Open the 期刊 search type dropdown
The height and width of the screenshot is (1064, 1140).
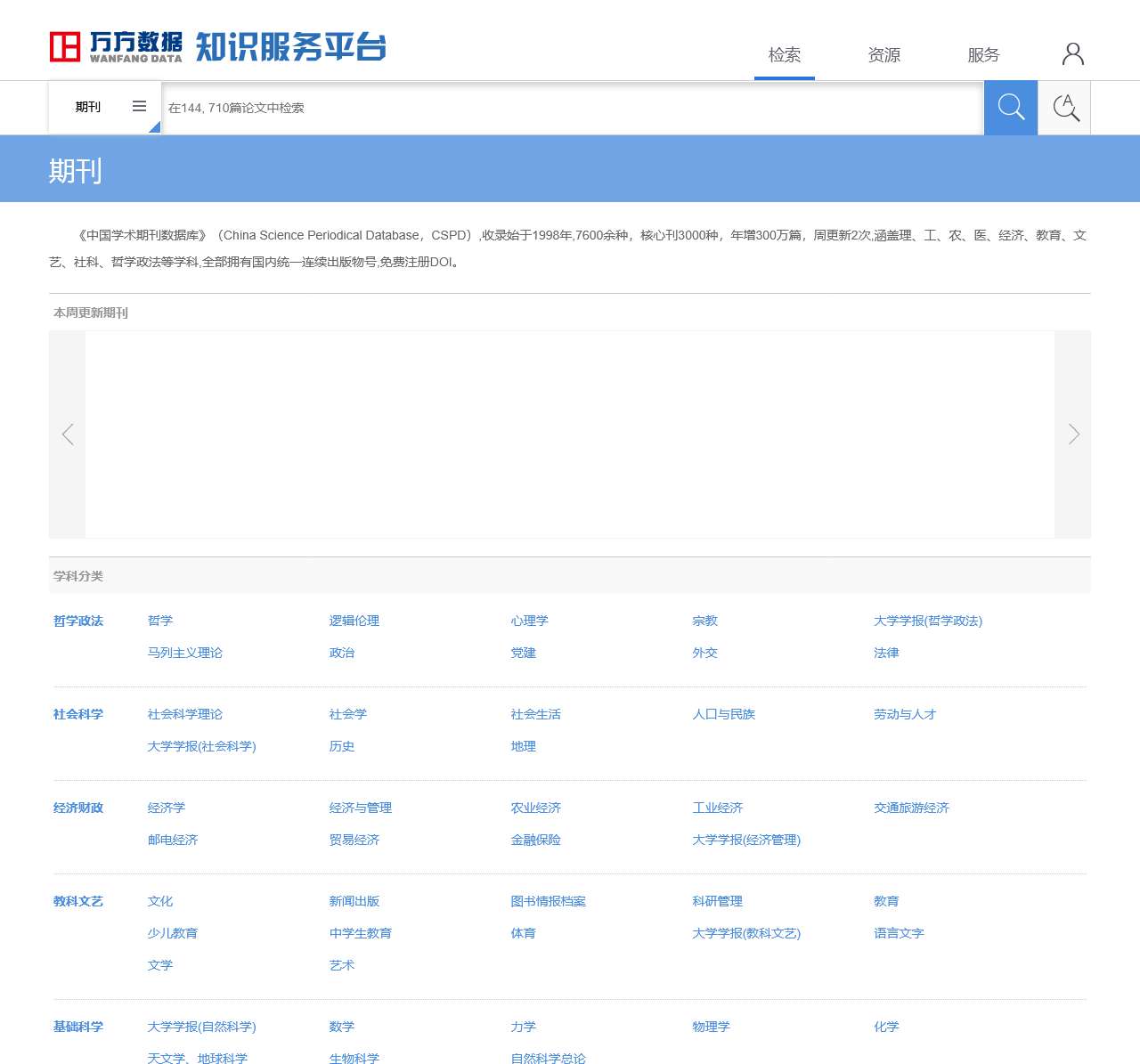[105, 107]
